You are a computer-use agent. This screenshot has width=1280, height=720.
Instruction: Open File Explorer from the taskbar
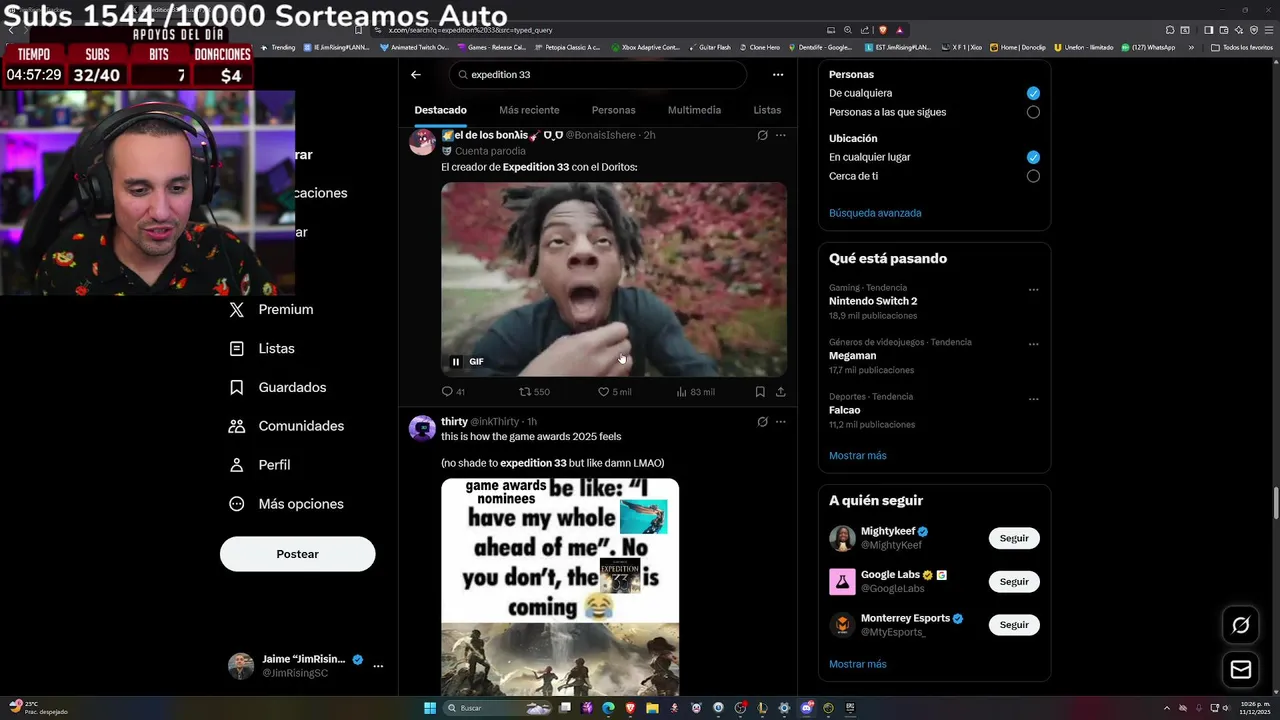pos(652,708)
